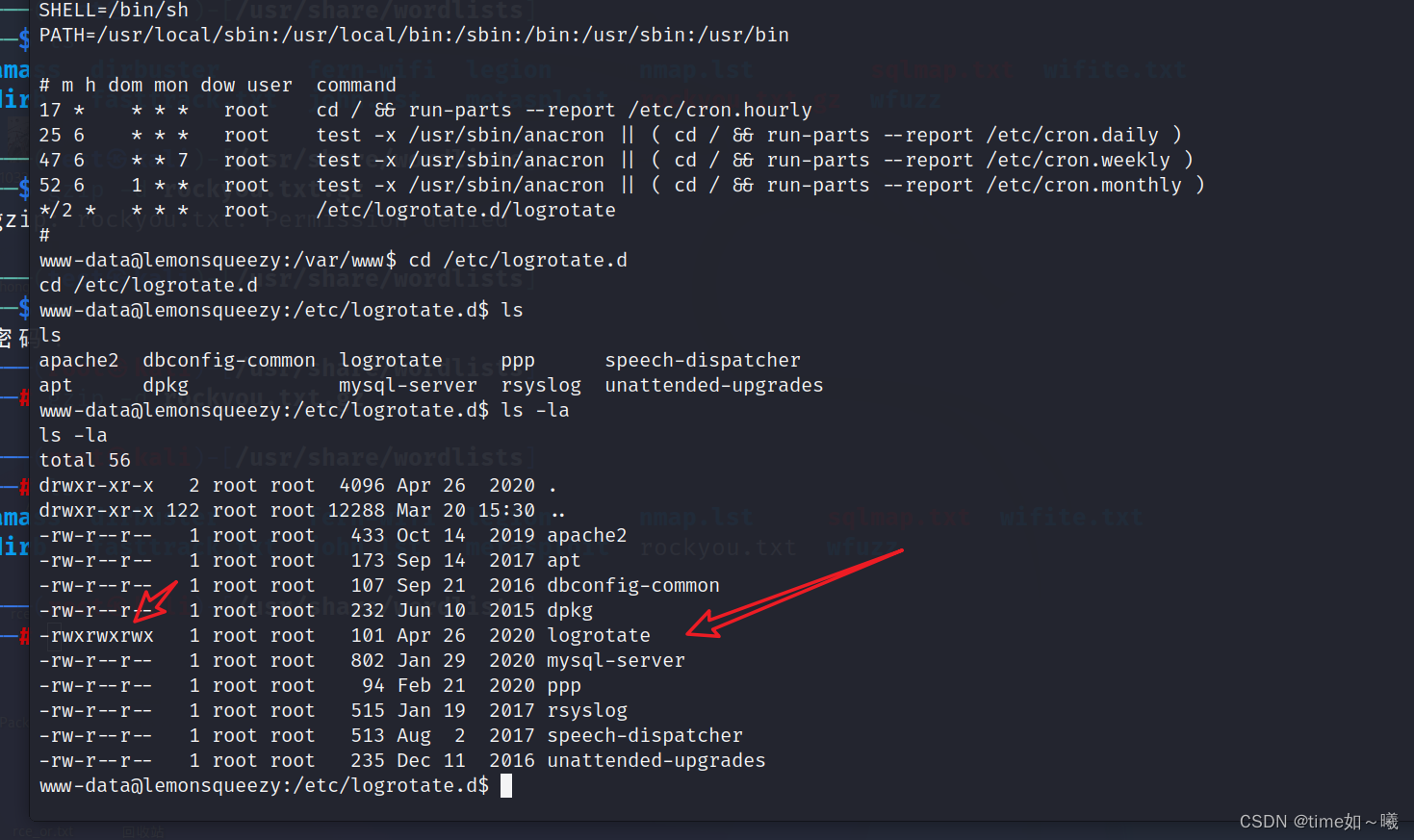
Task: Select '/etc/cron.daily' in the crontab output
Action: click(x=1072, y=136)
